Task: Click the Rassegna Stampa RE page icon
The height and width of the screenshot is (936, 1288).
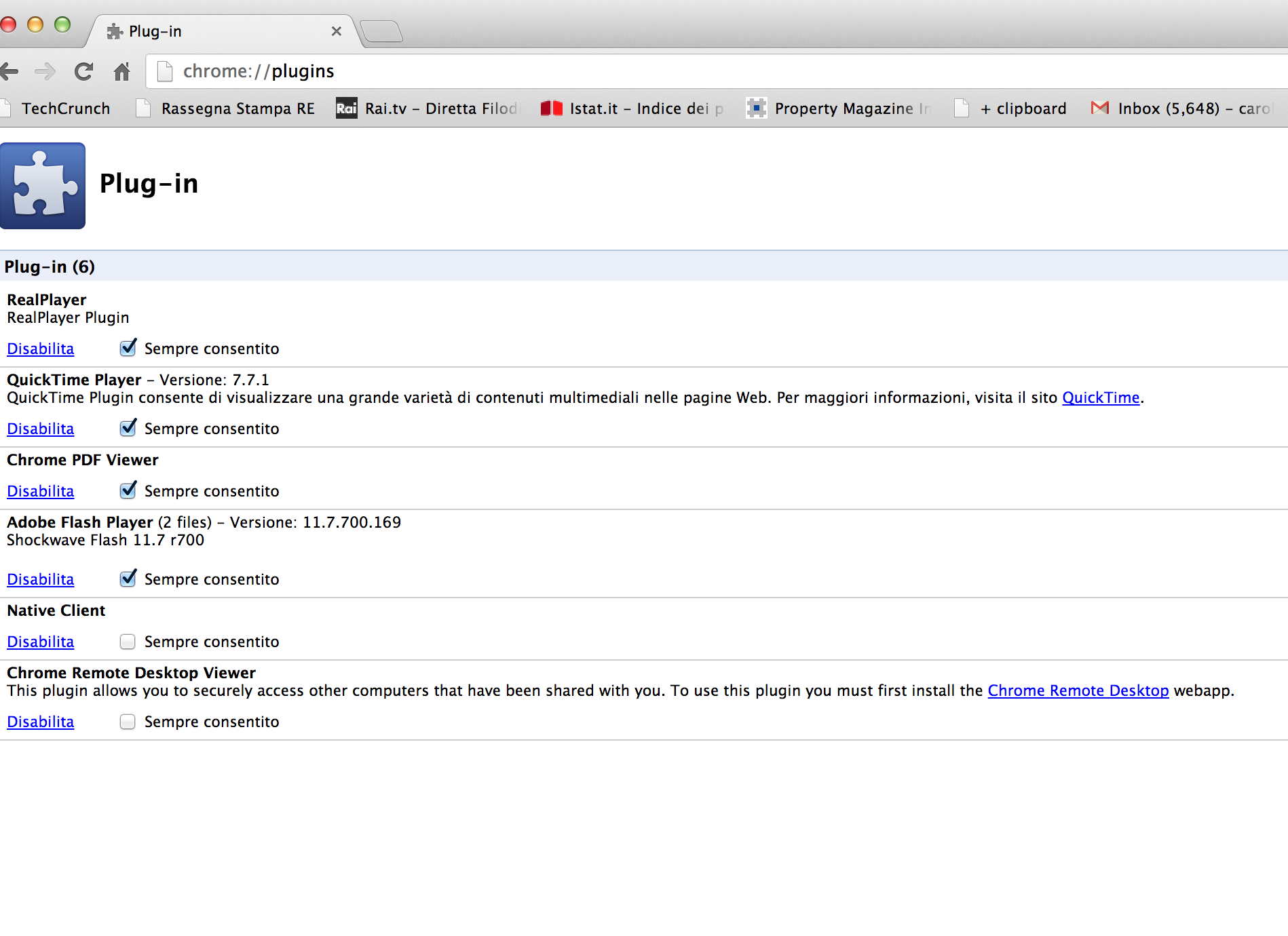Action: point(143,108)
